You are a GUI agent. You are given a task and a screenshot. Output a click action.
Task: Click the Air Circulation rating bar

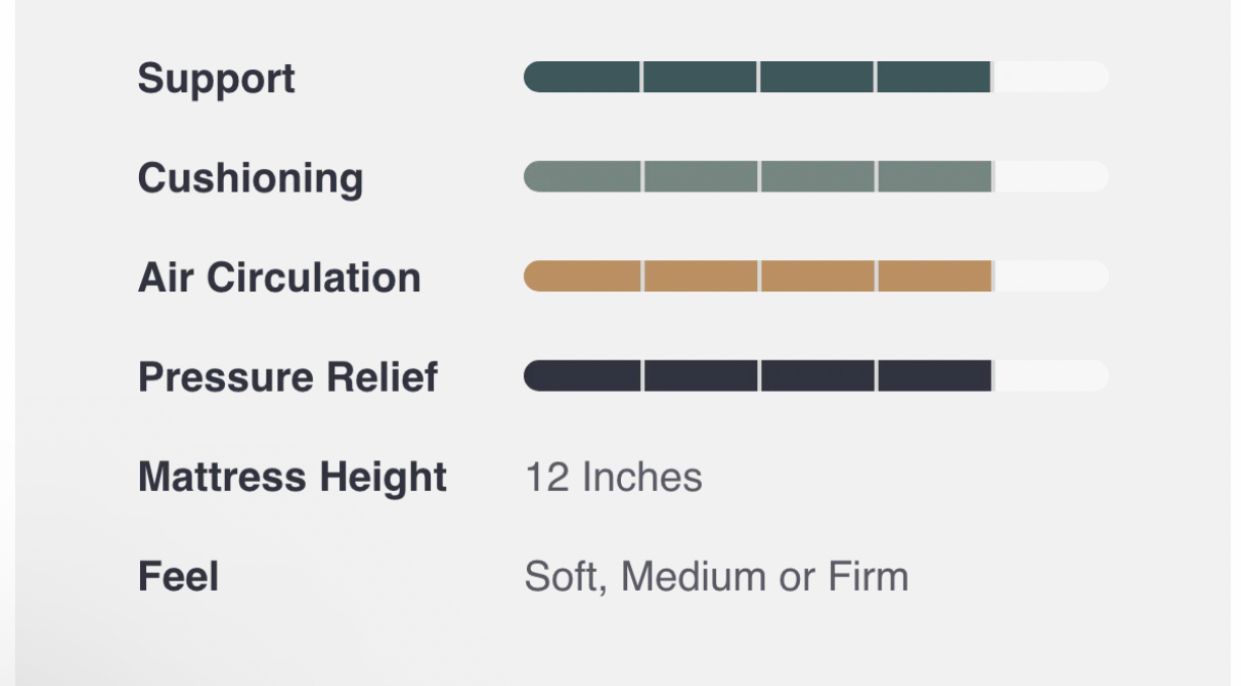tap(816, 276)
